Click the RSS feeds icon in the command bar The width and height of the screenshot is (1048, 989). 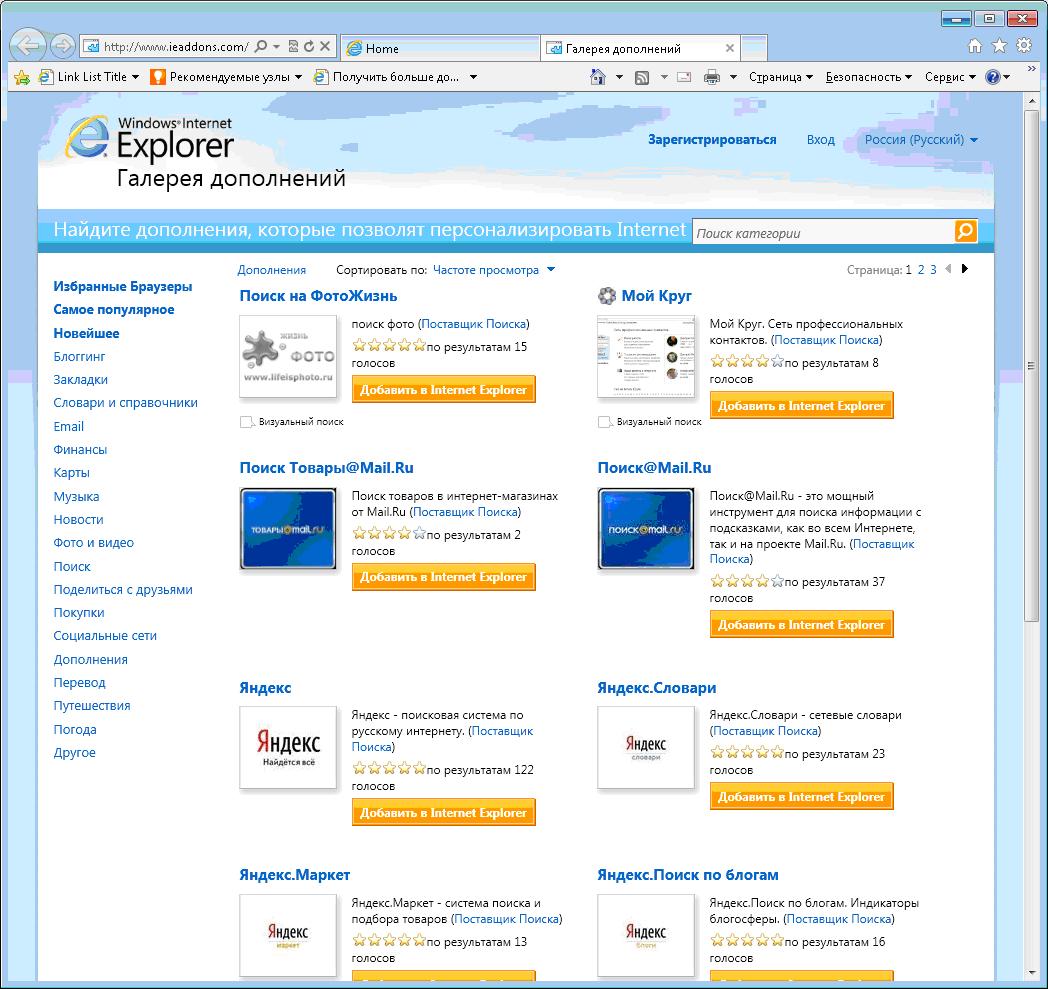point(642,78)
